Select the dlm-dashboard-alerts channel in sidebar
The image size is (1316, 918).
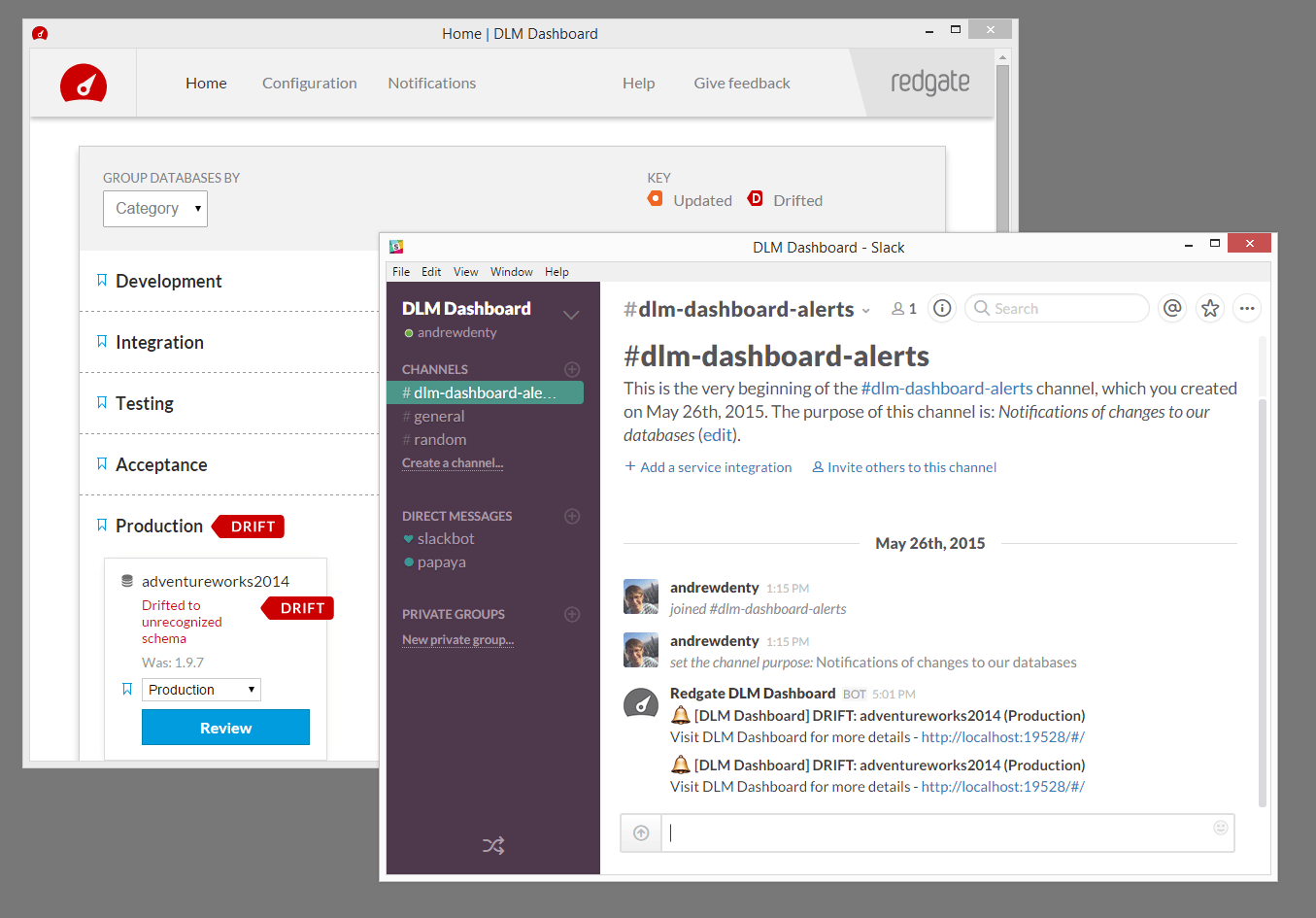[x=485, y=392]
